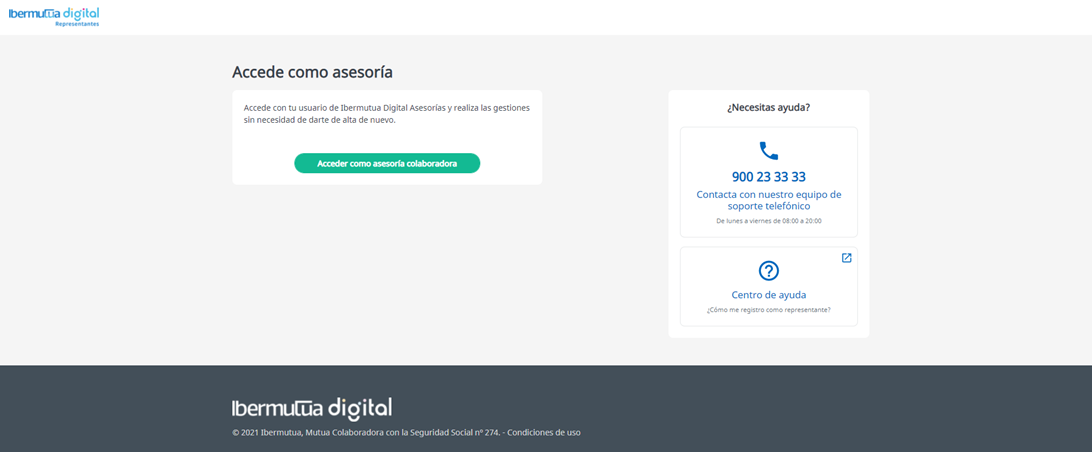Image resolution: width=1092 pixels, height=452 pixels.
Task: Click the '¿Necesitas ayuda?' heading
Action: click(768, 107)
